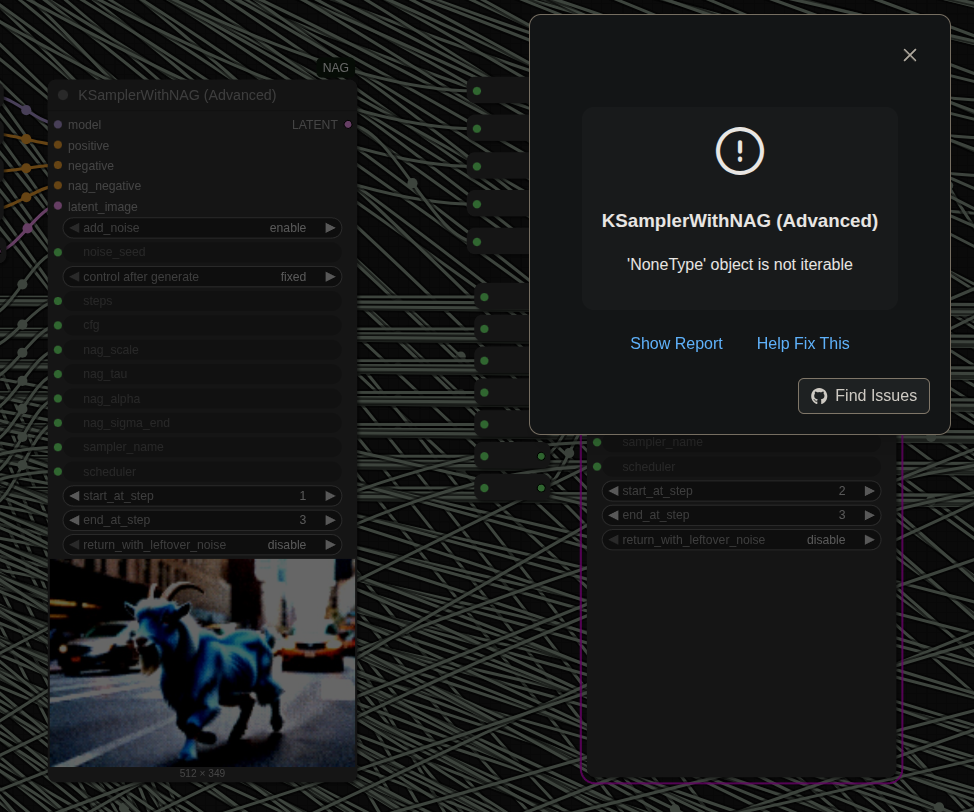Click the steps input socket

[58, 301]
